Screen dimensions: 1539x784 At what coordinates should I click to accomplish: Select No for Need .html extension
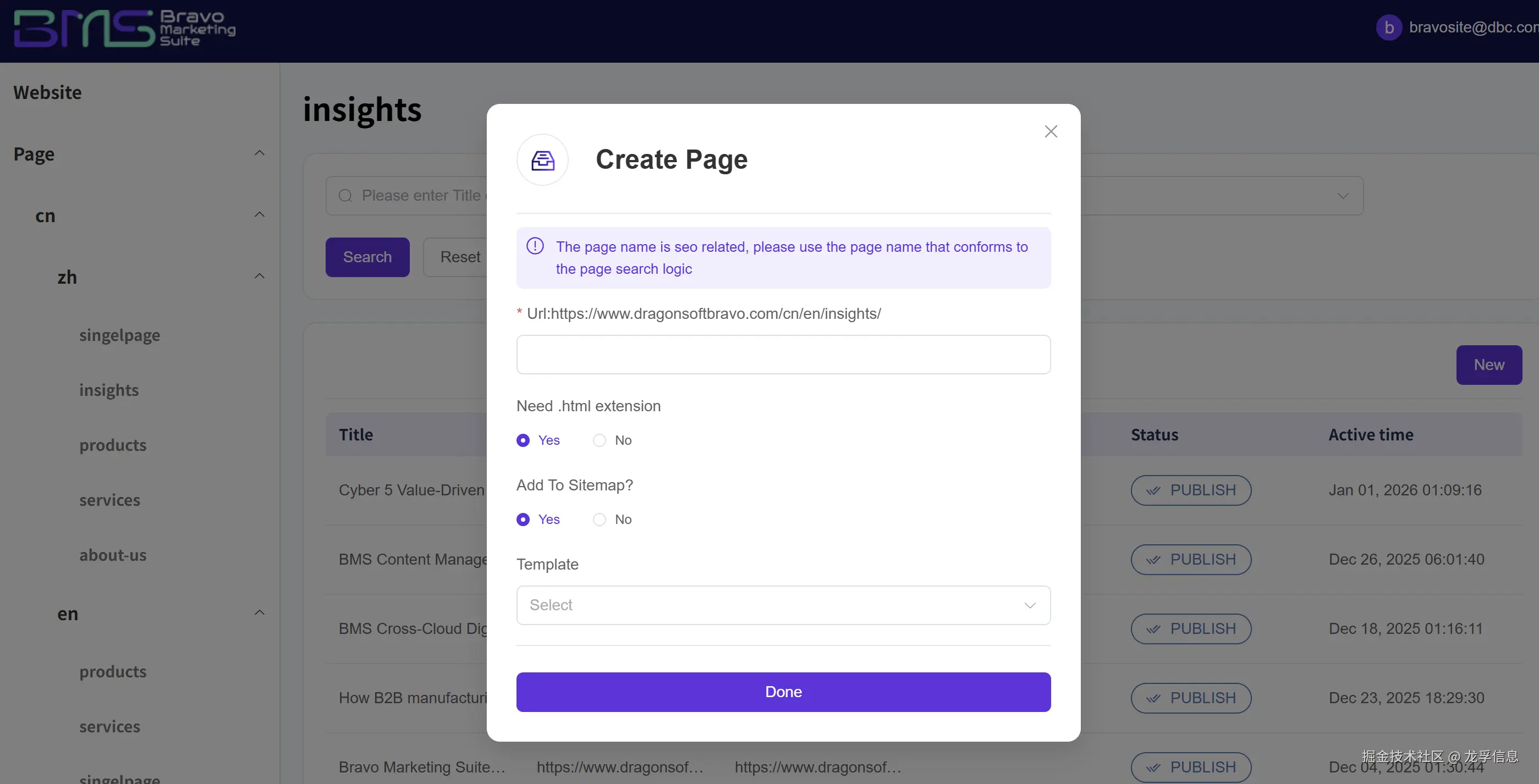[599, 441]
